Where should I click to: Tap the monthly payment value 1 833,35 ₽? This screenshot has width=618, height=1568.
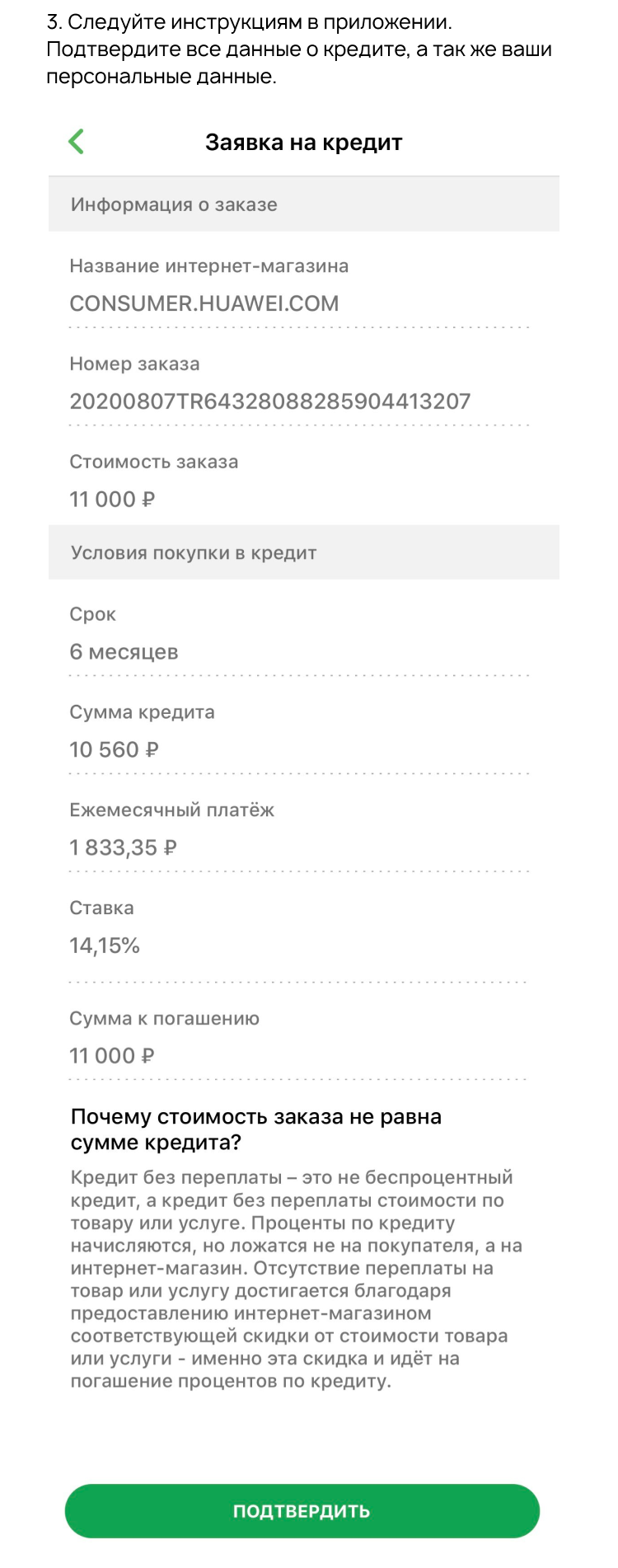(x=123, y=847)
